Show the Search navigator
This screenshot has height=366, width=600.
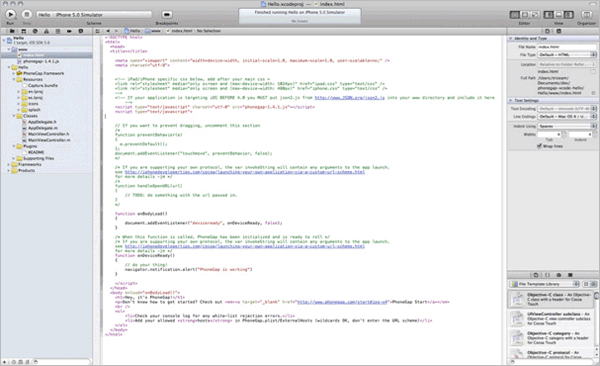tap(35, 31)
